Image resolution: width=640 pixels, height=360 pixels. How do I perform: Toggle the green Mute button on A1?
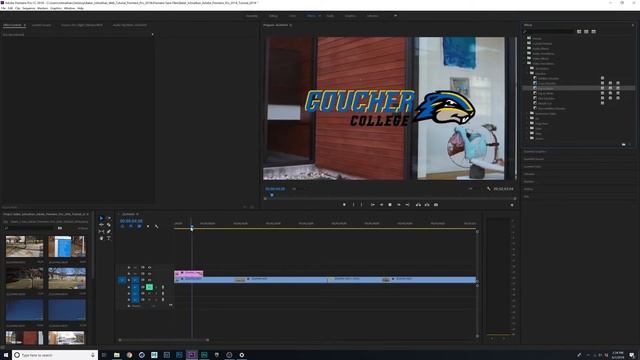(149, 287)
